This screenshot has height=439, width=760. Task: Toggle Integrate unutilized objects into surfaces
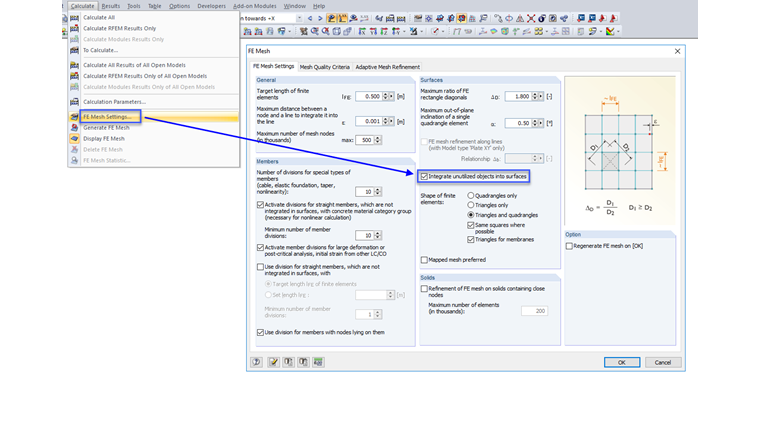pyautogui.click(x=424, y=176)
